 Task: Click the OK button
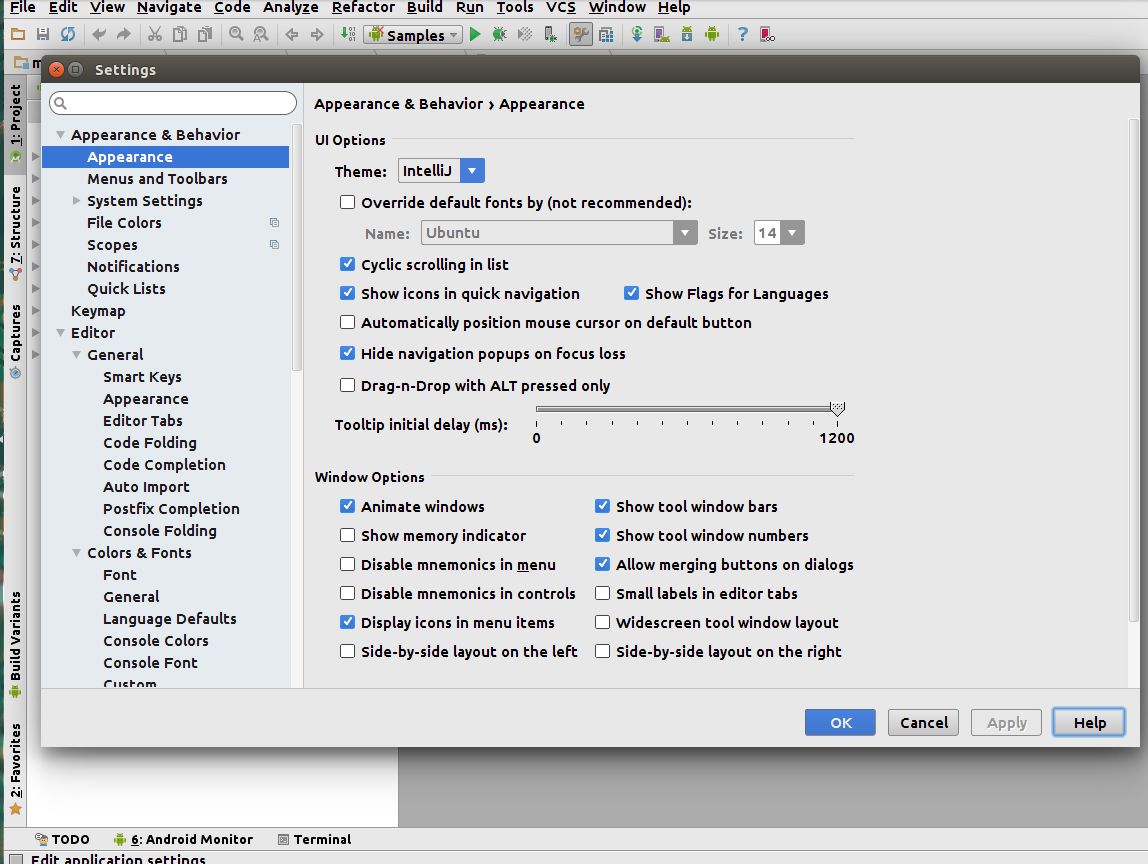click(x=840, y=723)
